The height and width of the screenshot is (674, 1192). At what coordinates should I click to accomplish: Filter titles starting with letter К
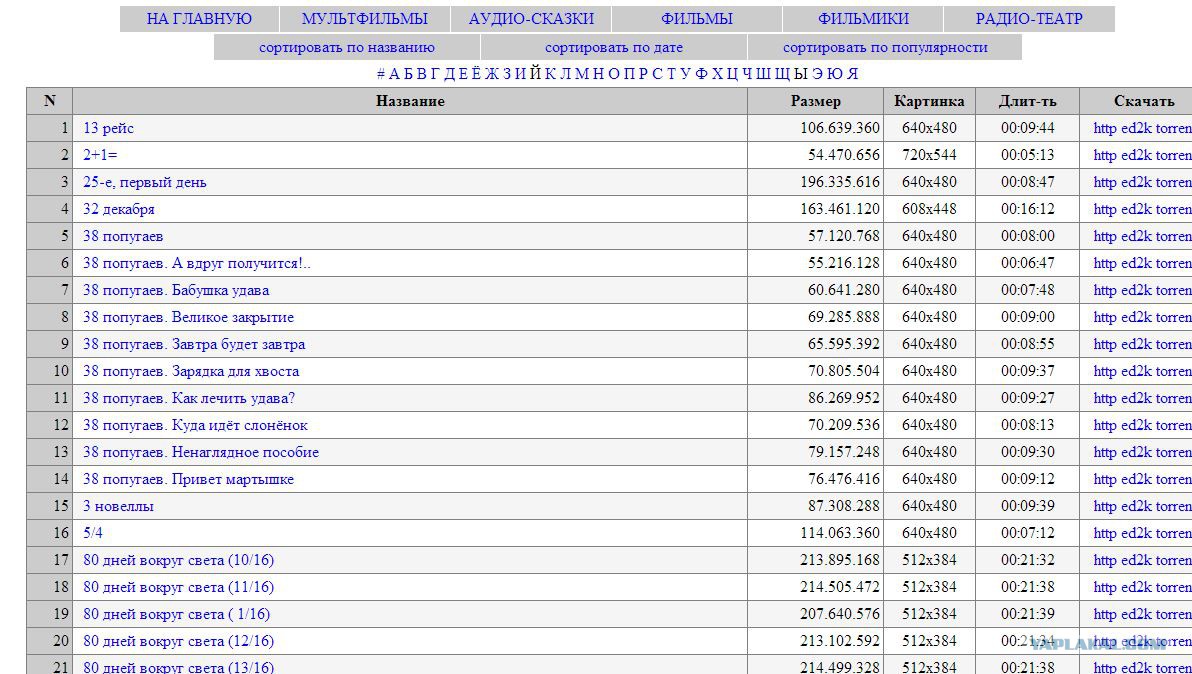[550, 74]
